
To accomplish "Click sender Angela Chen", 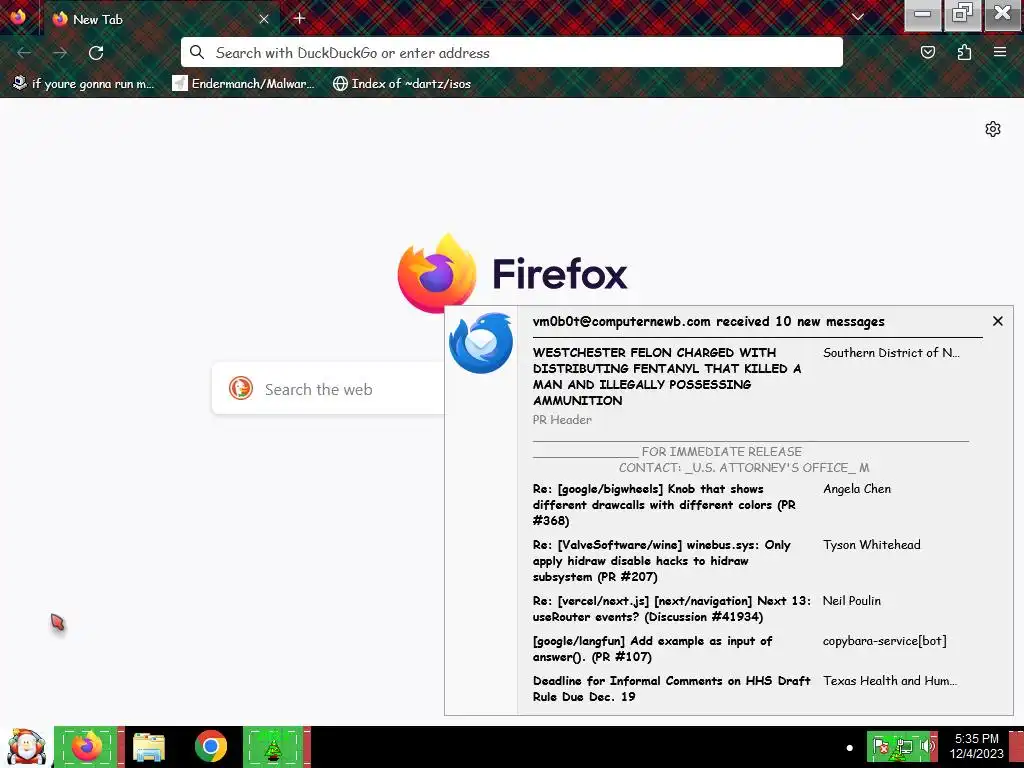I will [856, 488].
